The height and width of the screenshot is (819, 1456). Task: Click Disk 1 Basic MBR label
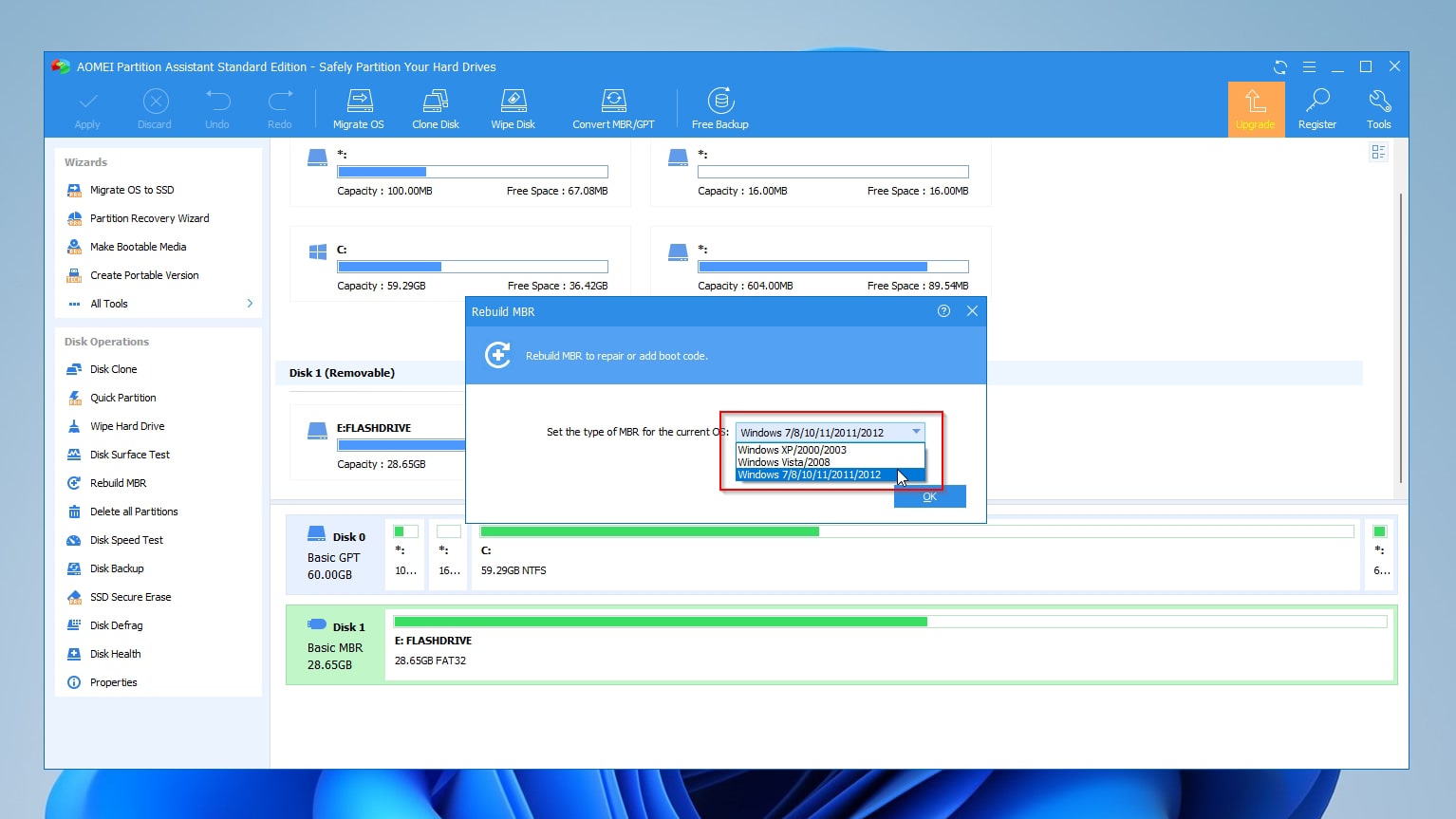[335, 645]
